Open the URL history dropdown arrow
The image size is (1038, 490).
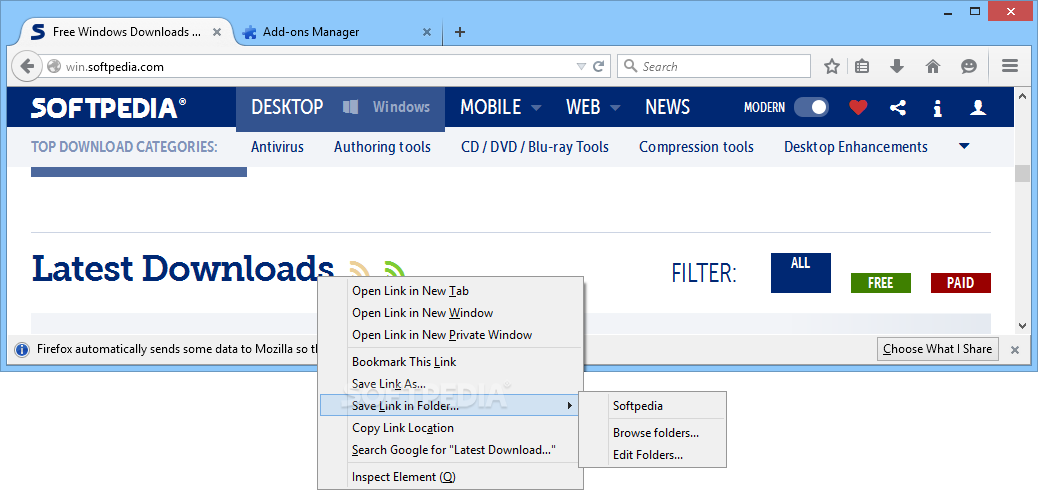coord(581,67)
